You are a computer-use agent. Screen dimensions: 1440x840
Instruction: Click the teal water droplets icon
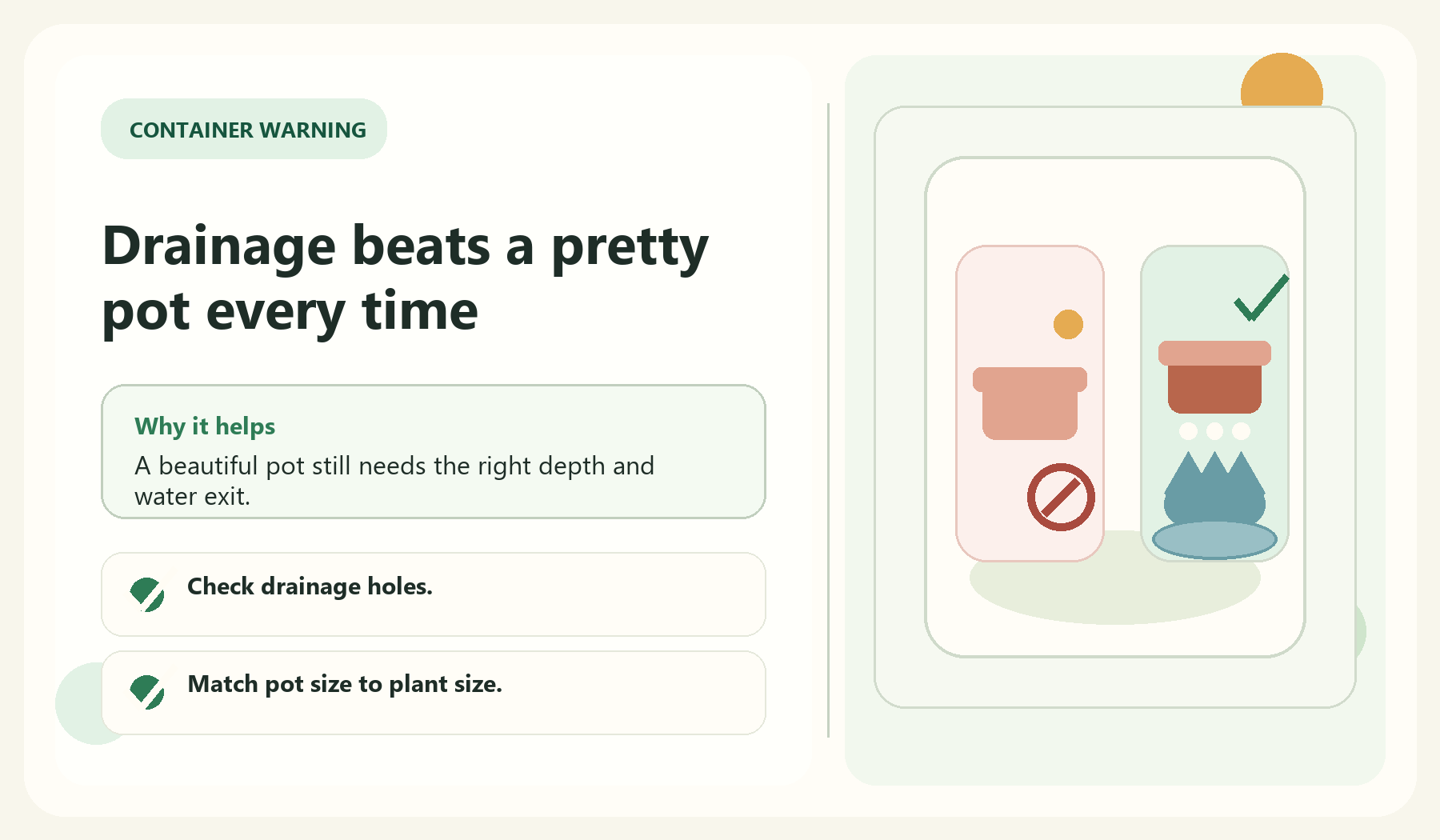coord(1214,487)
